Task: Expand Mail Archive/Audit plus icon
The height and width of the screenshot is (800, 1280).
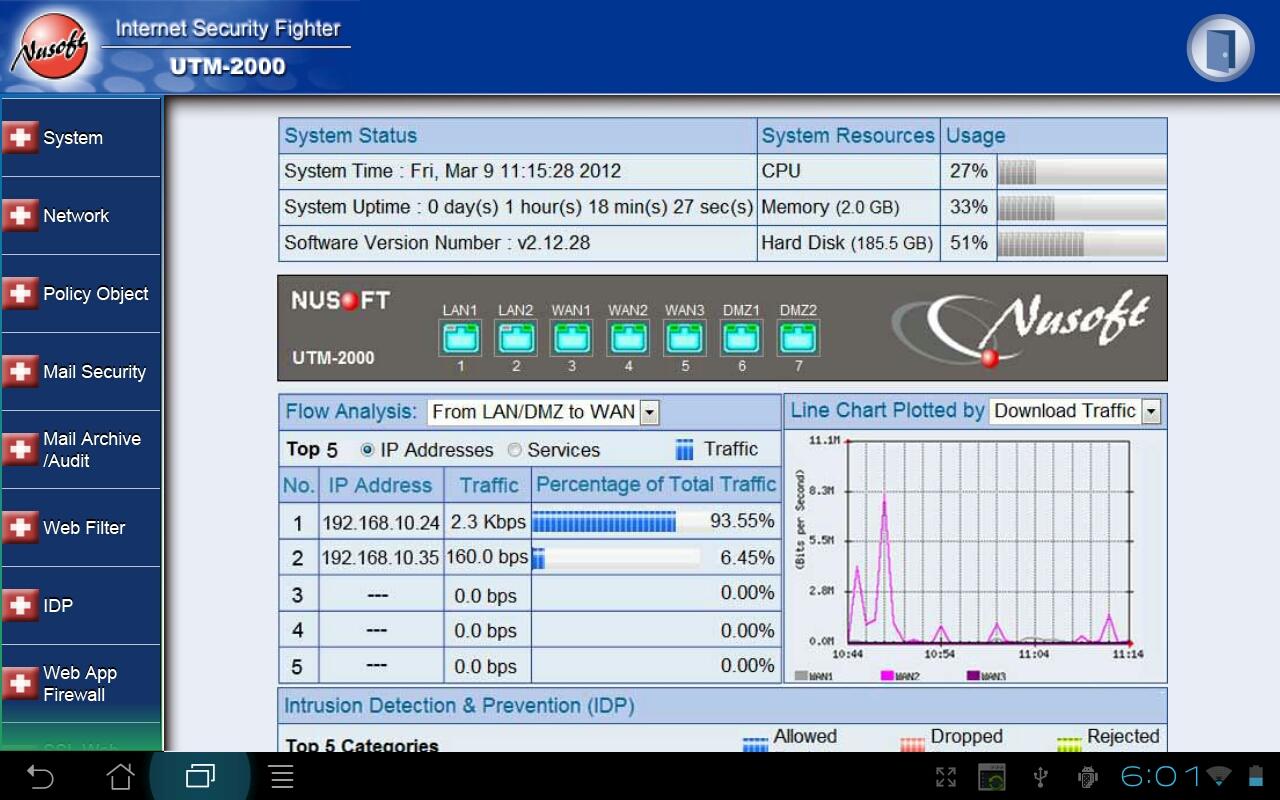Action: pyautogui.click(x=20, y=450)
